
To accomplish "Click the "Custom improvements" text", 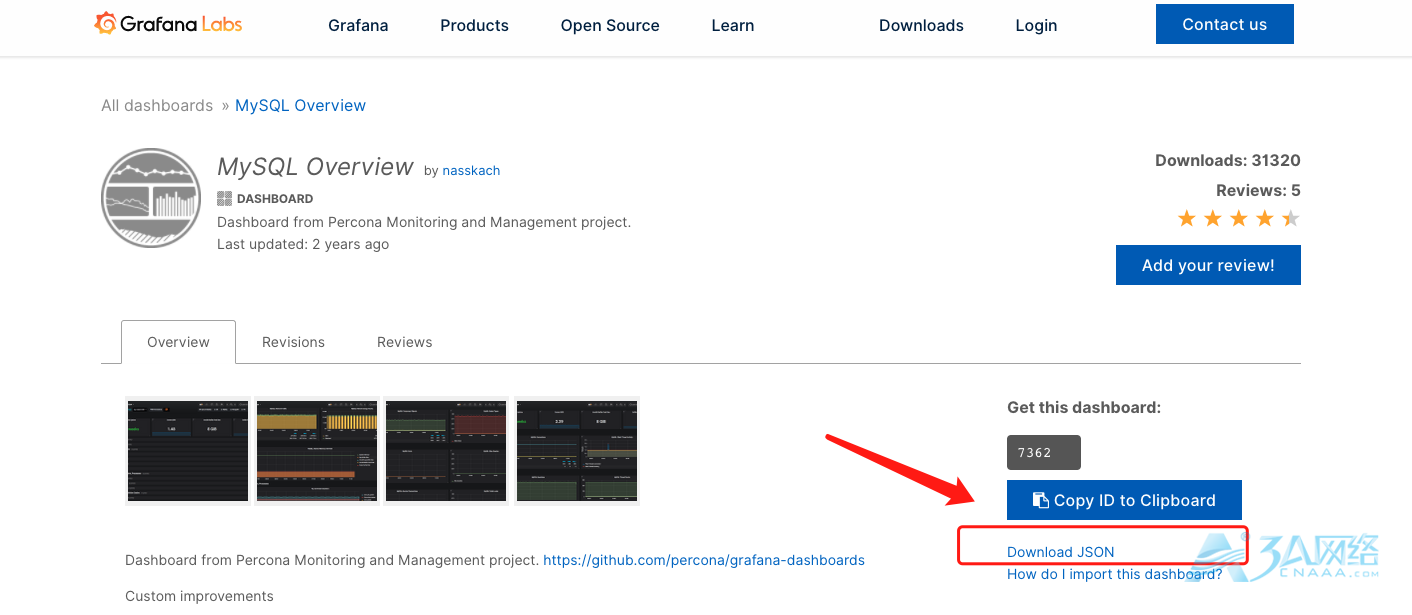I will pos(199,596).
